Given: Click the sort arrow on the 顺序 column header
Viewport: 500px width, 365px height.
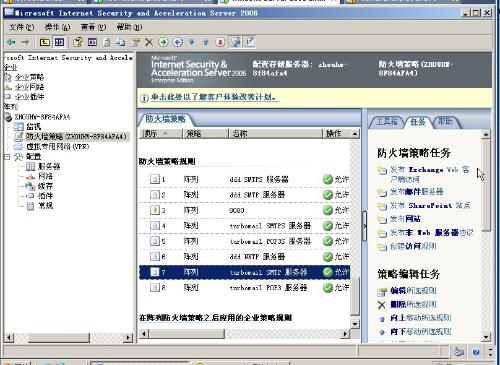Looking at the screenshot, I should pos(166,134).
